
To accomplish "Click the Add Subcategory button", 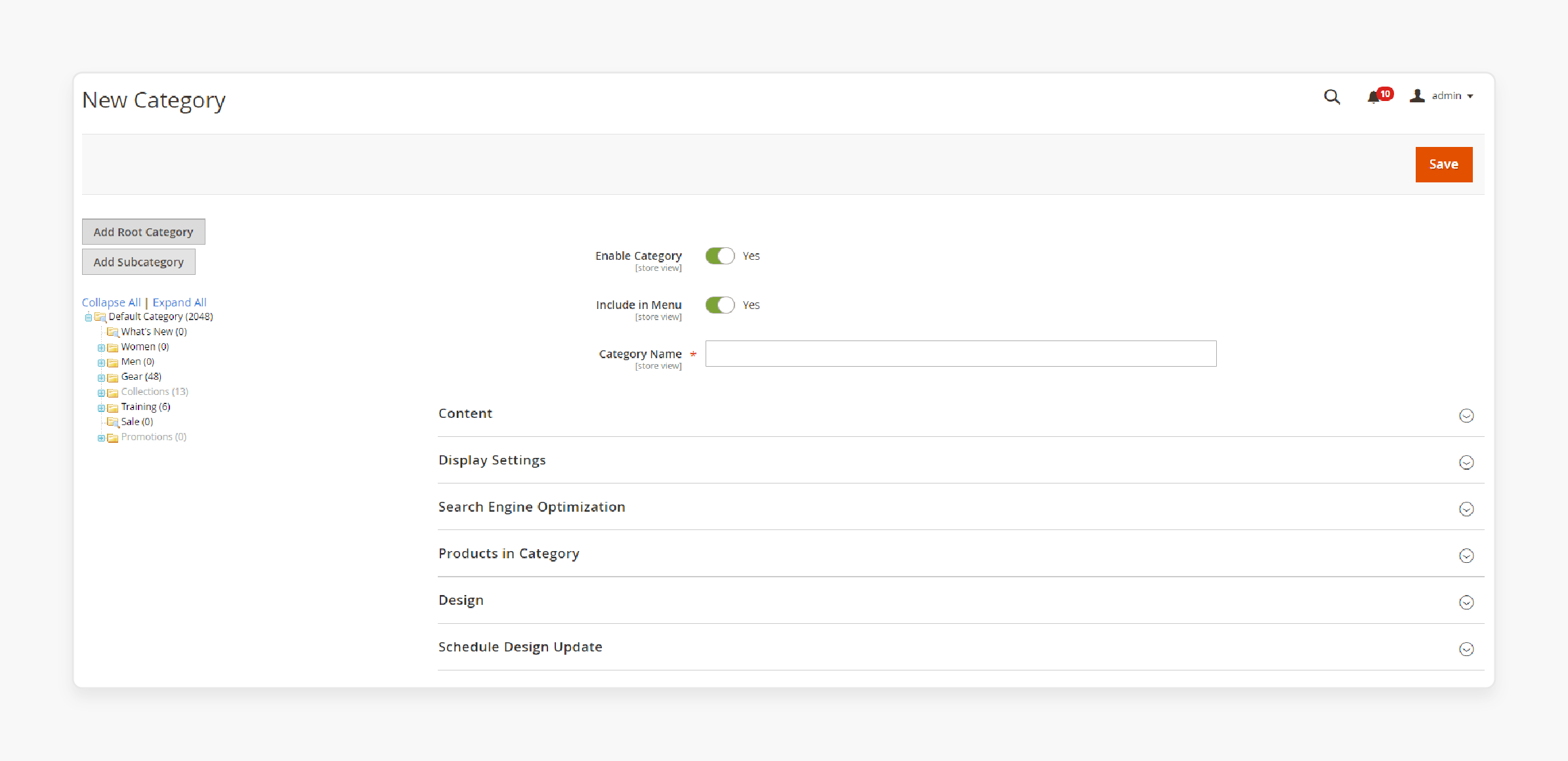I will coord(138,261).
